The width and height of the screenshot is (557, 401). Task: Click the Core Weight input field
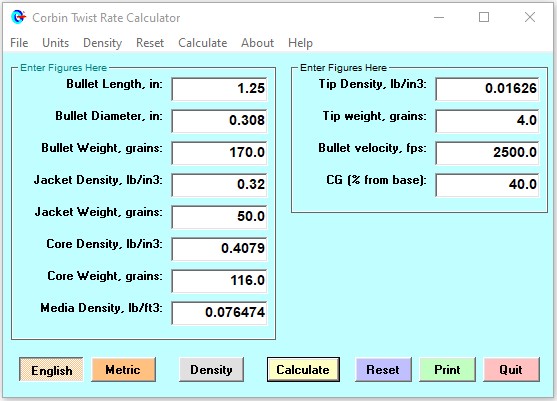click(x=219, y=281)
